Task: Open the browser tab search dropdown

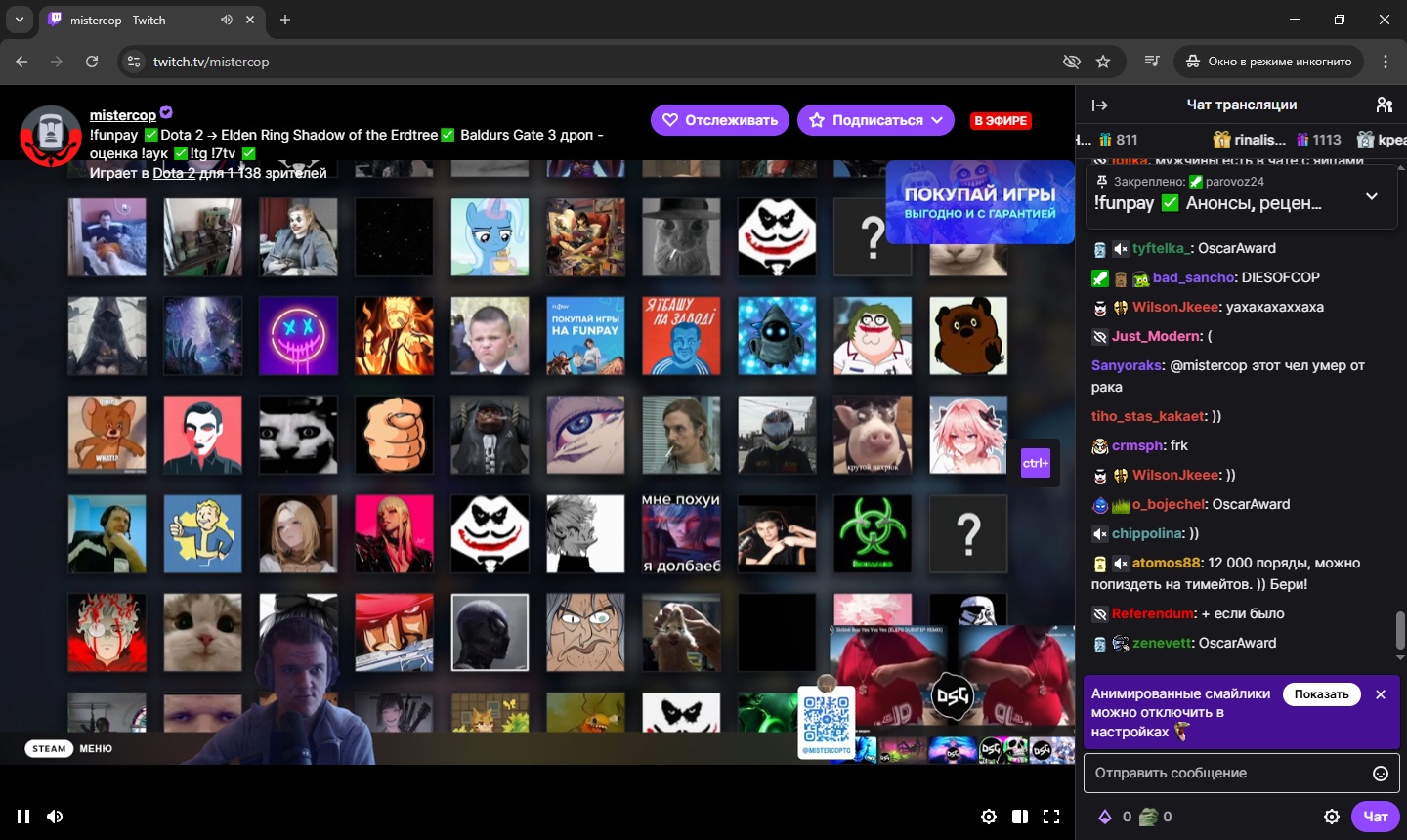Action: 20,20
